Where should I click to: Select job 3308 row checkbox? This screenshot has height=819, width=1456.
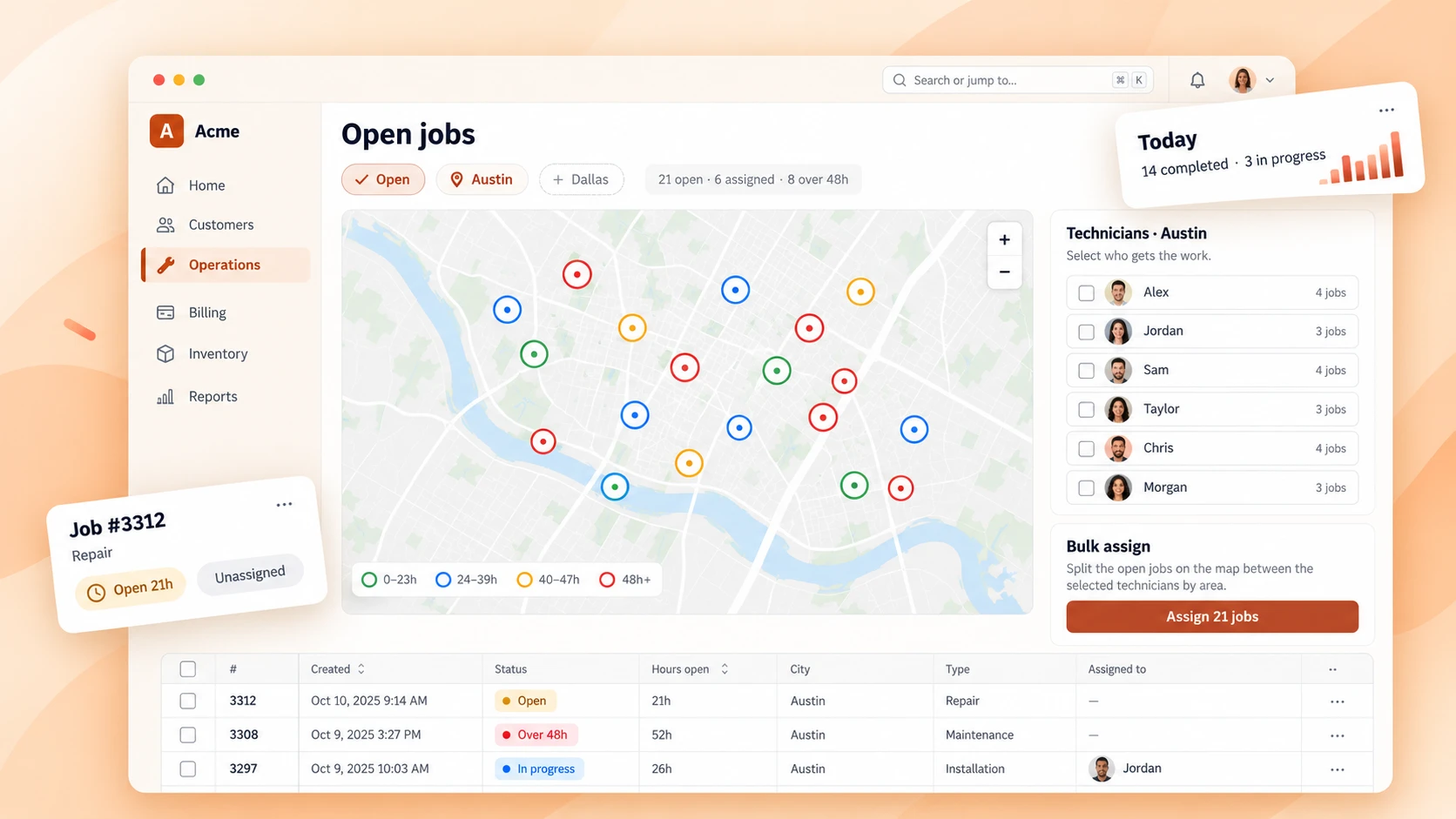tap(187, 735)
